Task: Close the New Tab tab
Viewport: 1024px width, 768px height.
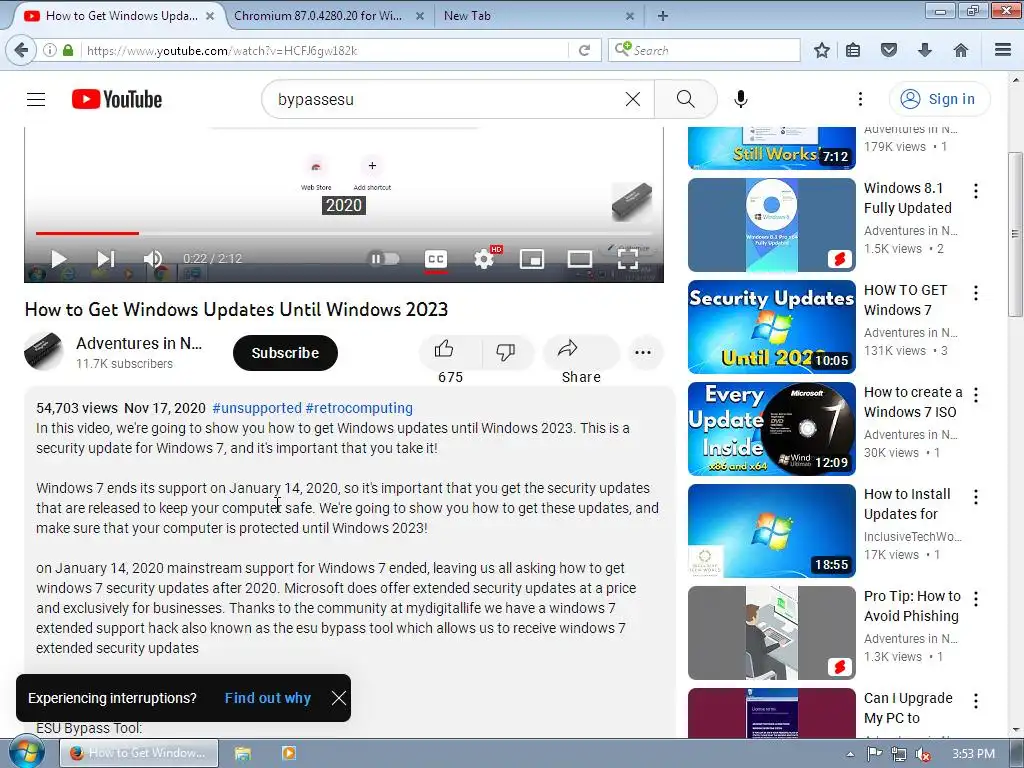Action: click(630, 16)
